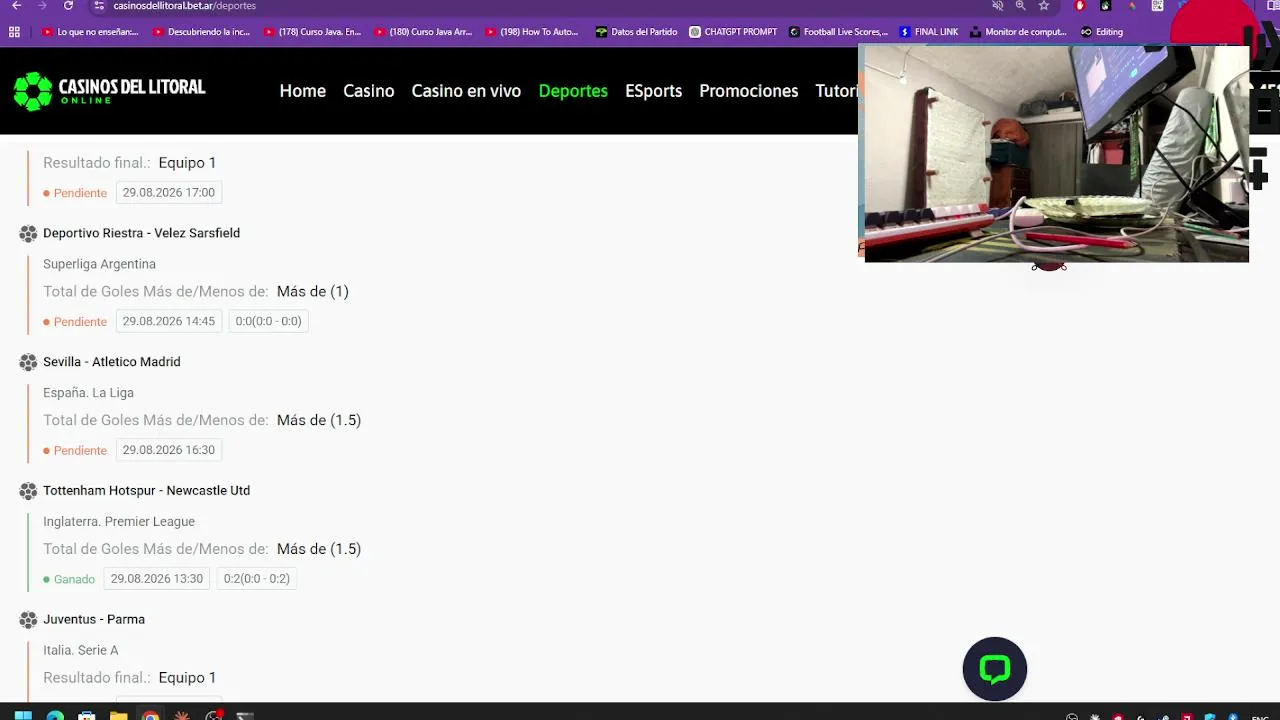Click 'Equipo 1' under Juventus - Parma
Image resolution: width=1280 pixels, height=720 pixels.
(x=187, y=678)
